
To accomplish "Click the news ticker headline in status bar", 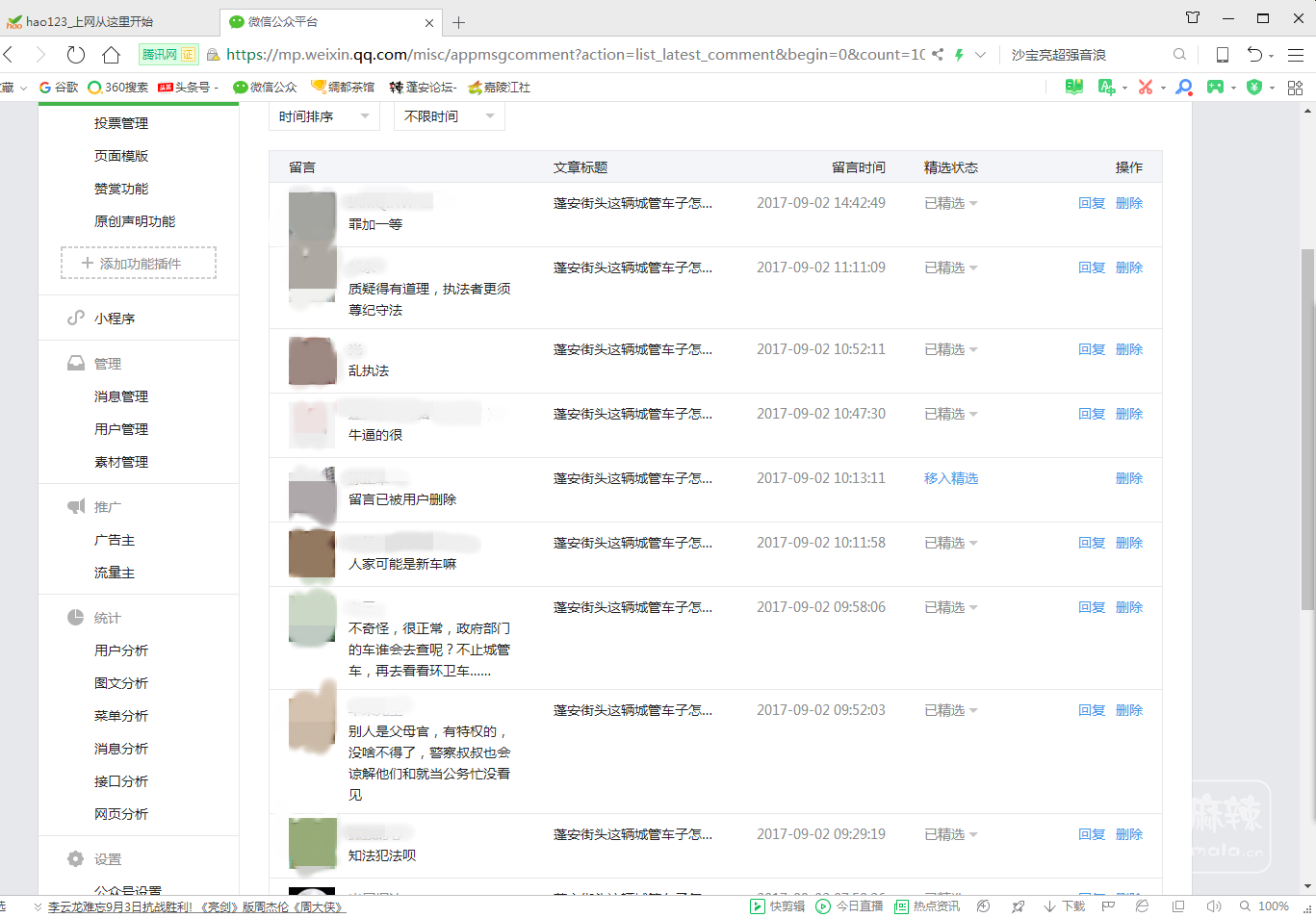I will [196, 906].
